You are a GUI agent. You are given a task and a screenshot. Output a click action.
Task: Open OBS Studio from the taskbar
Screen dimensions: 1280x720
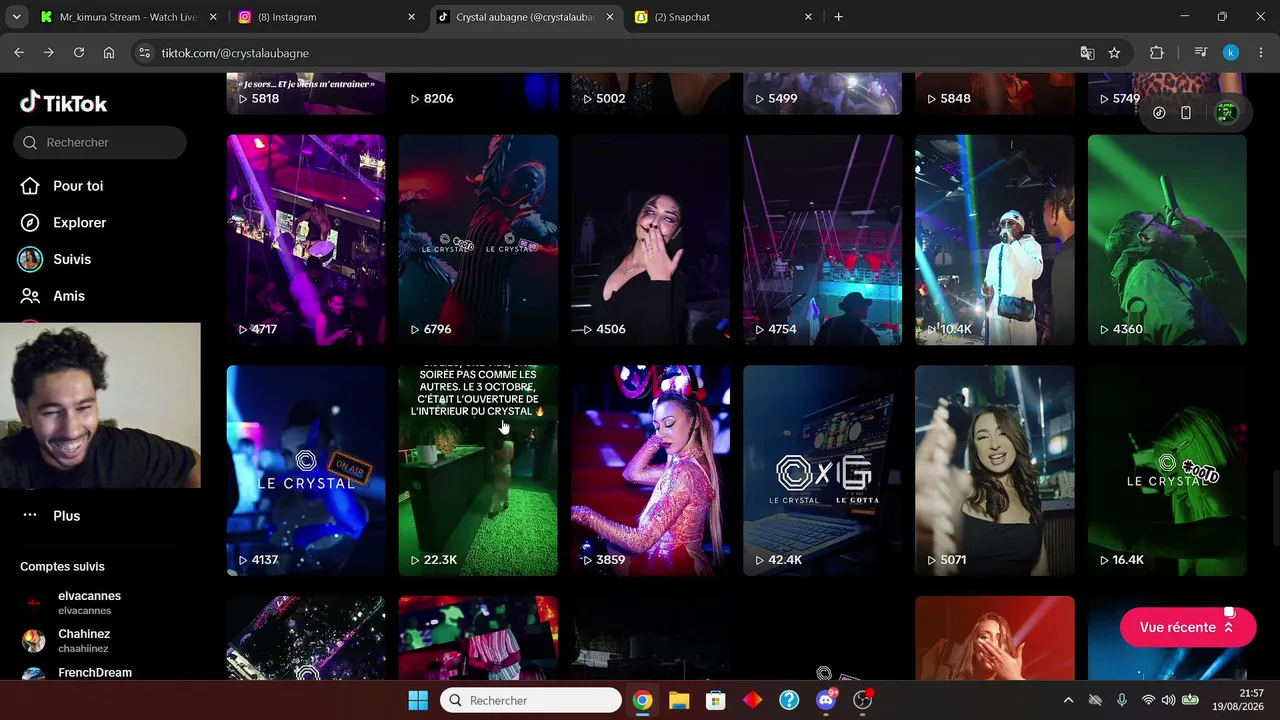862,700
